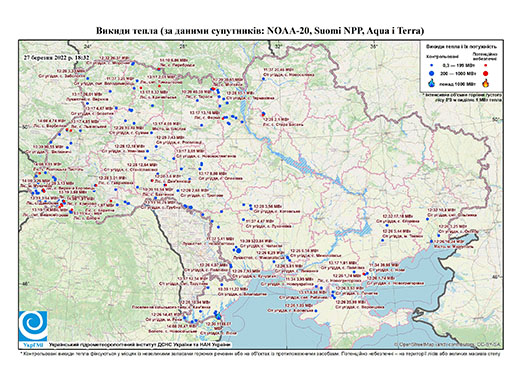Image resolution: width=520 pixels, height=368 pixels.
Task: Click the large blue circle legend symbol
Action: [432, 73]
